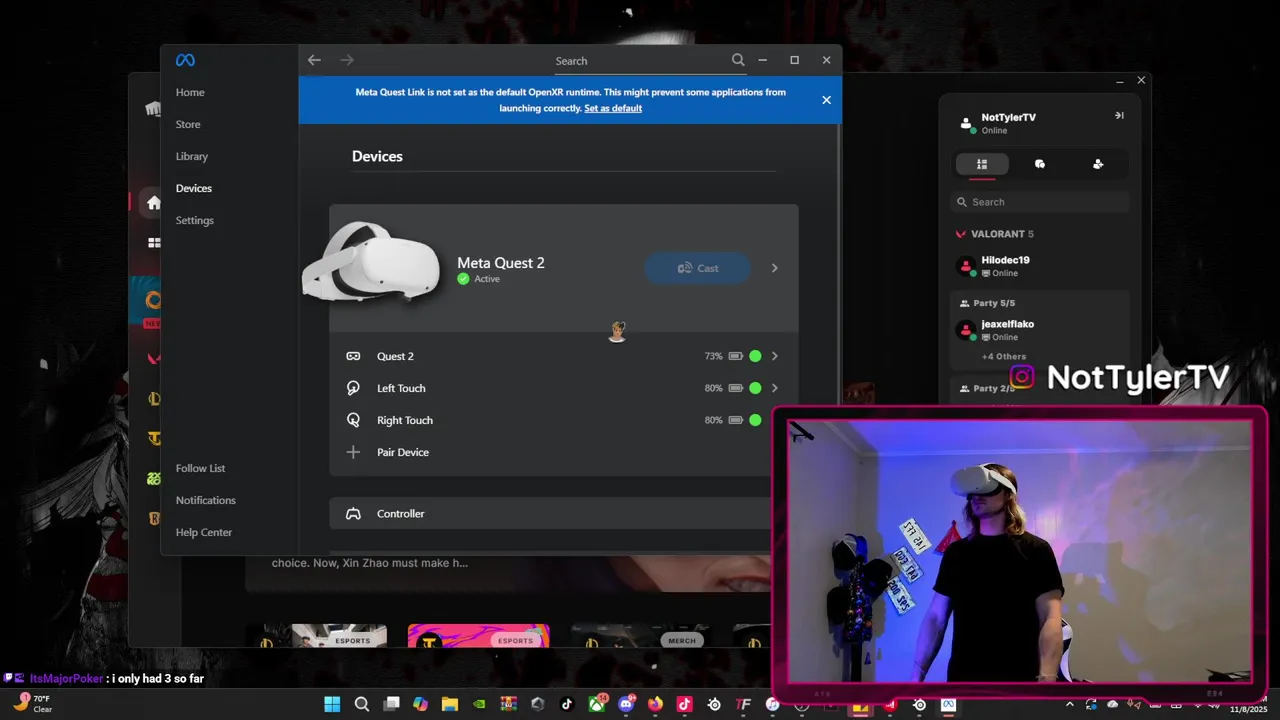Image resolution: width=1280 pixels, height=720 pixels.
Task: Click the Quest 2 battery 73% indicator
Action: pyautogui.click(x=724, y=356)
